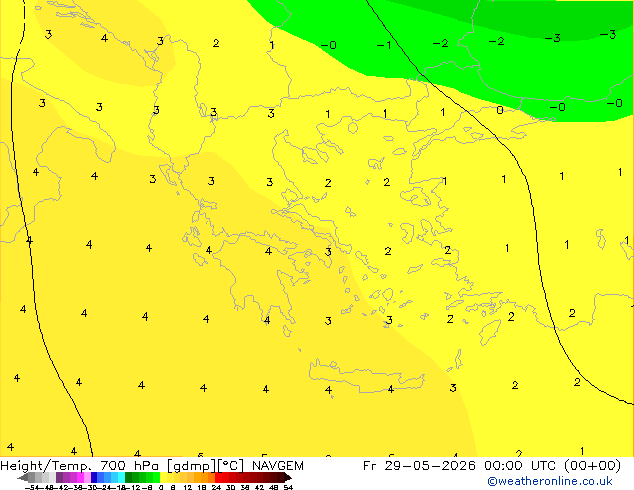634x490 pixels.
Task: Click the "54" label at the legend's right end
Action: (x=288, y=487)
